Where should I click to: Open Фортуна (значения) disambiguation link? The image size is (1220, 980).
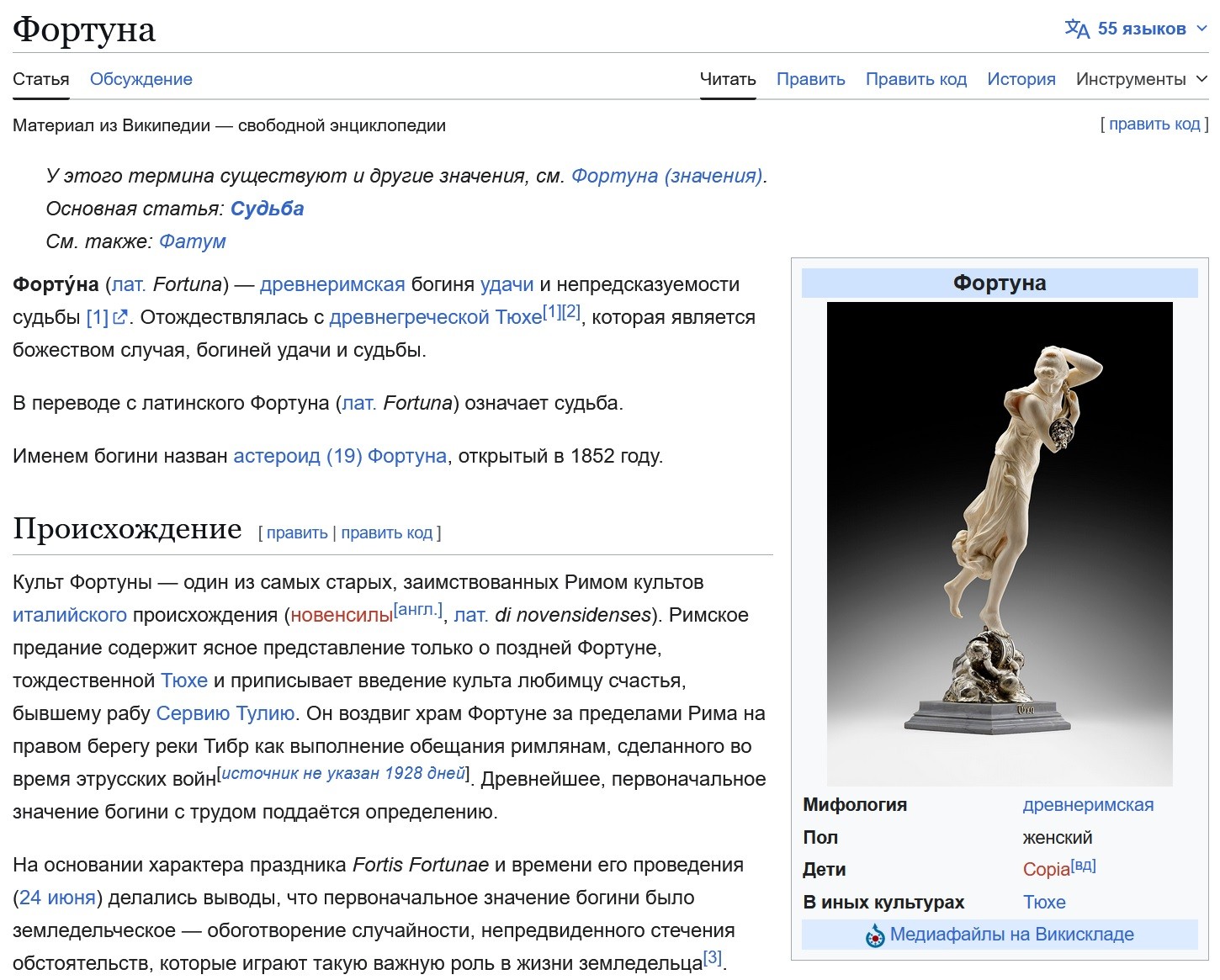point(667,176)
